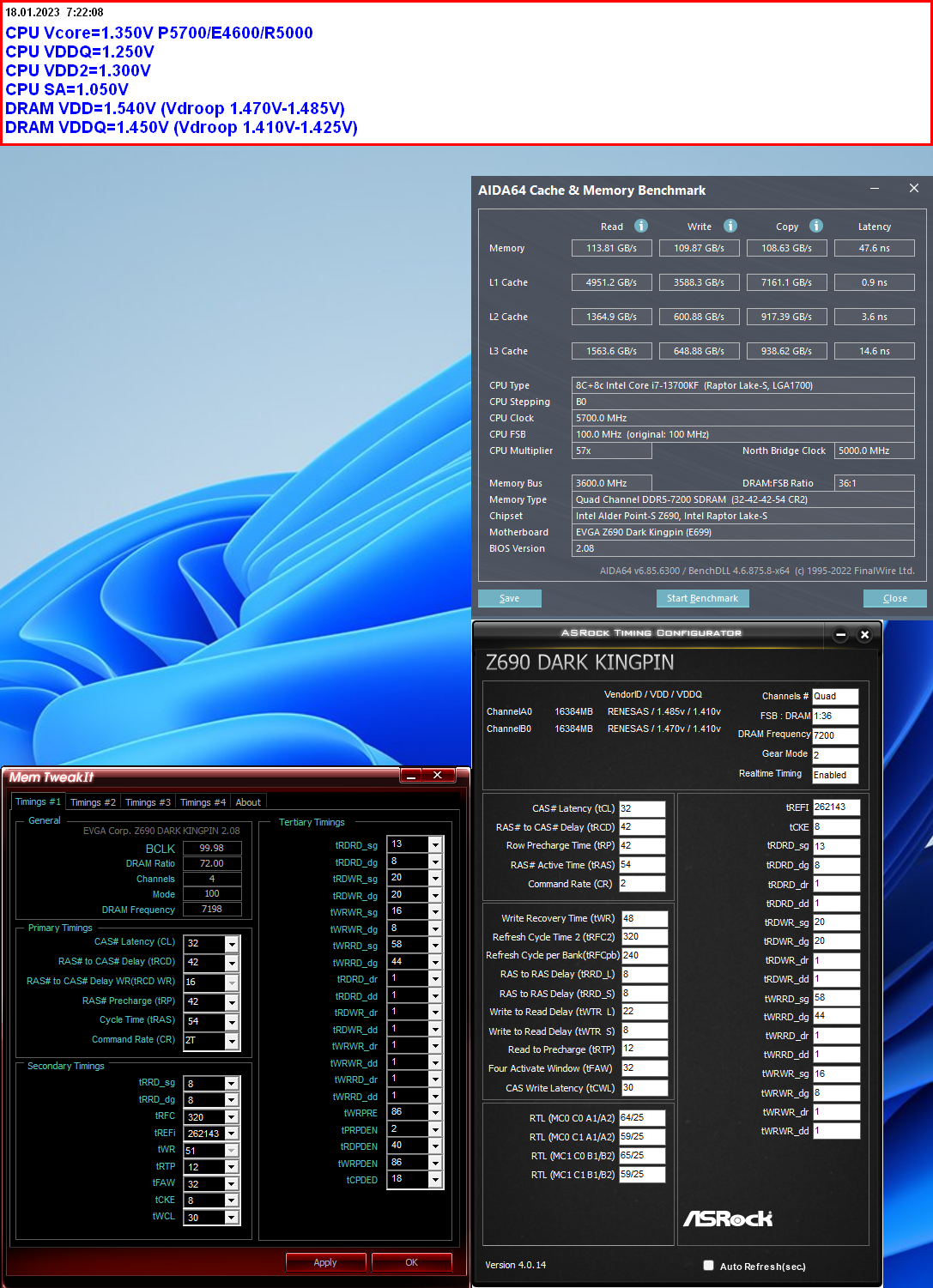Click the Write info icon in AIDA64

click(x=730, y=226)
